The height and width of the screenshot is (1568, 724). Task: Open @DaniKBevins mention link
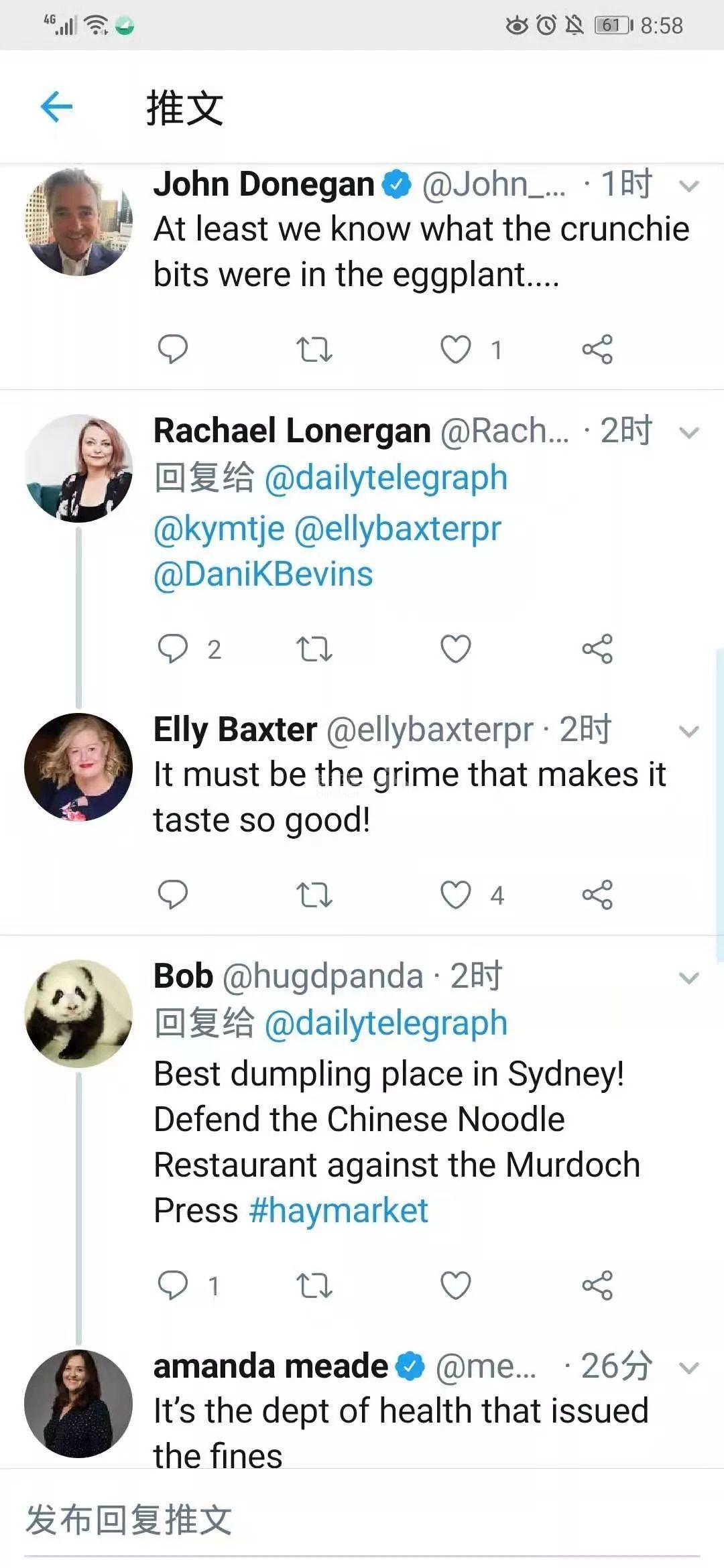pos(263,574)
